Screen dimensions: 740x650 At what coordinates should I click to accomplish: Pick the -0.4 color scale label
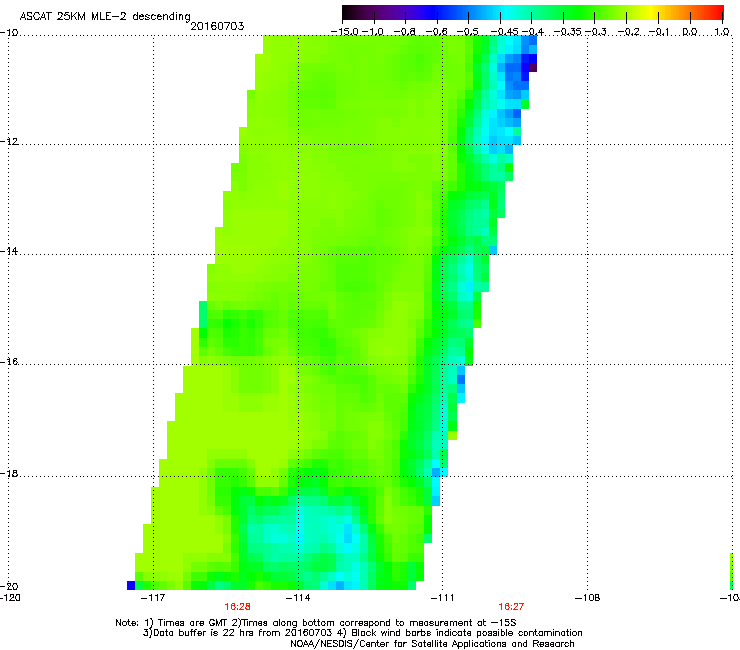[532, 32]
